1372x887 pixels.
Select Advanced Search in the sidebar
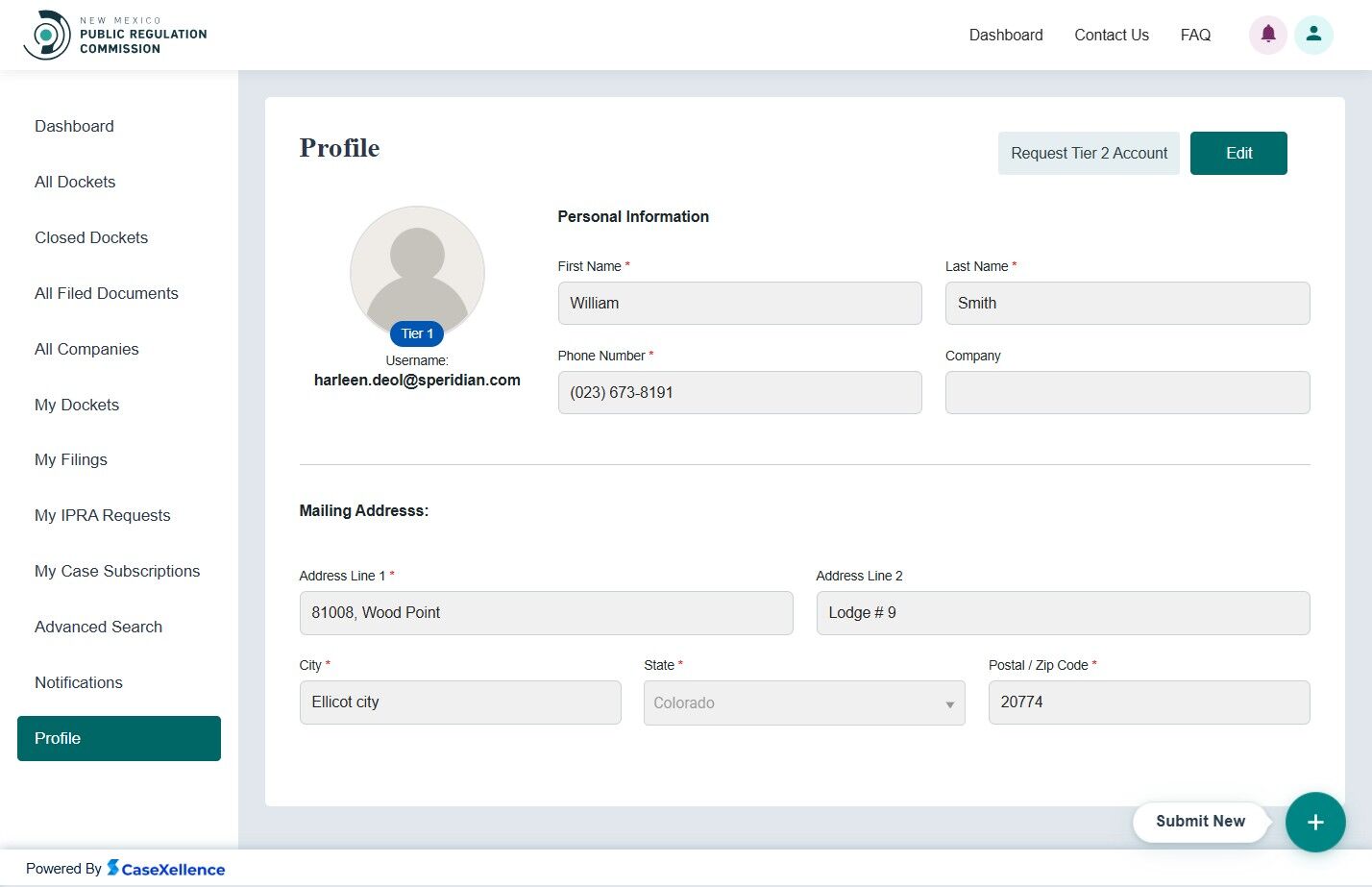(x=98, y=627)
